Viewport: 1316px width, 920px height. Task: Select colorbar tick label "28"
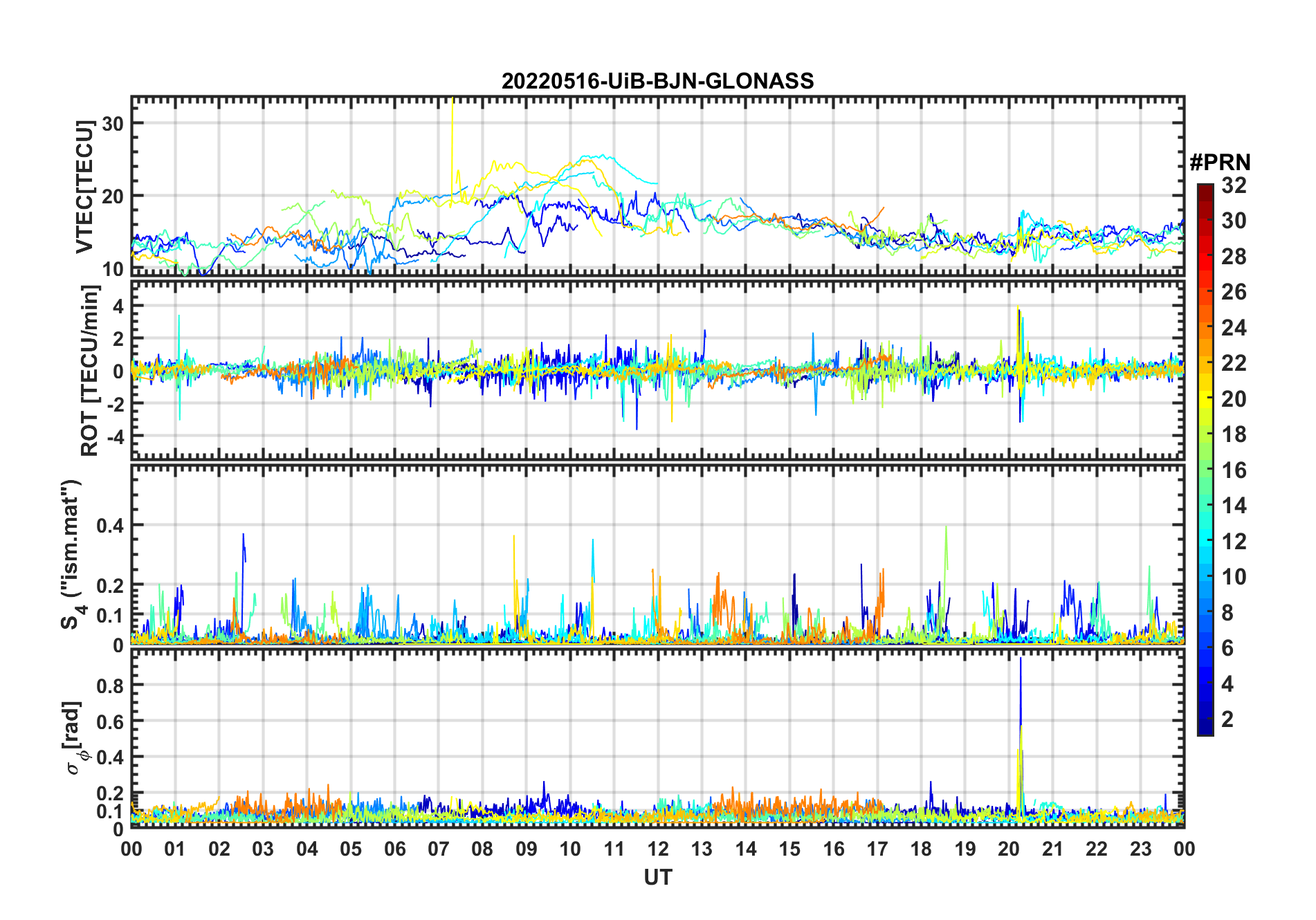point(1234,257)
